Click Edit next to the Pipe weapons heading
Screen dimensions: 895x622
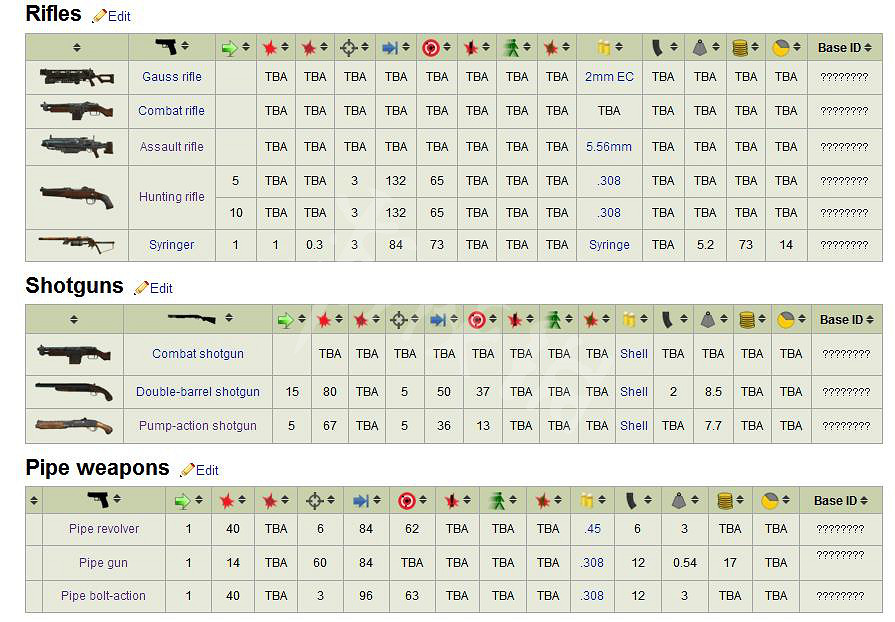coord(207,470)
